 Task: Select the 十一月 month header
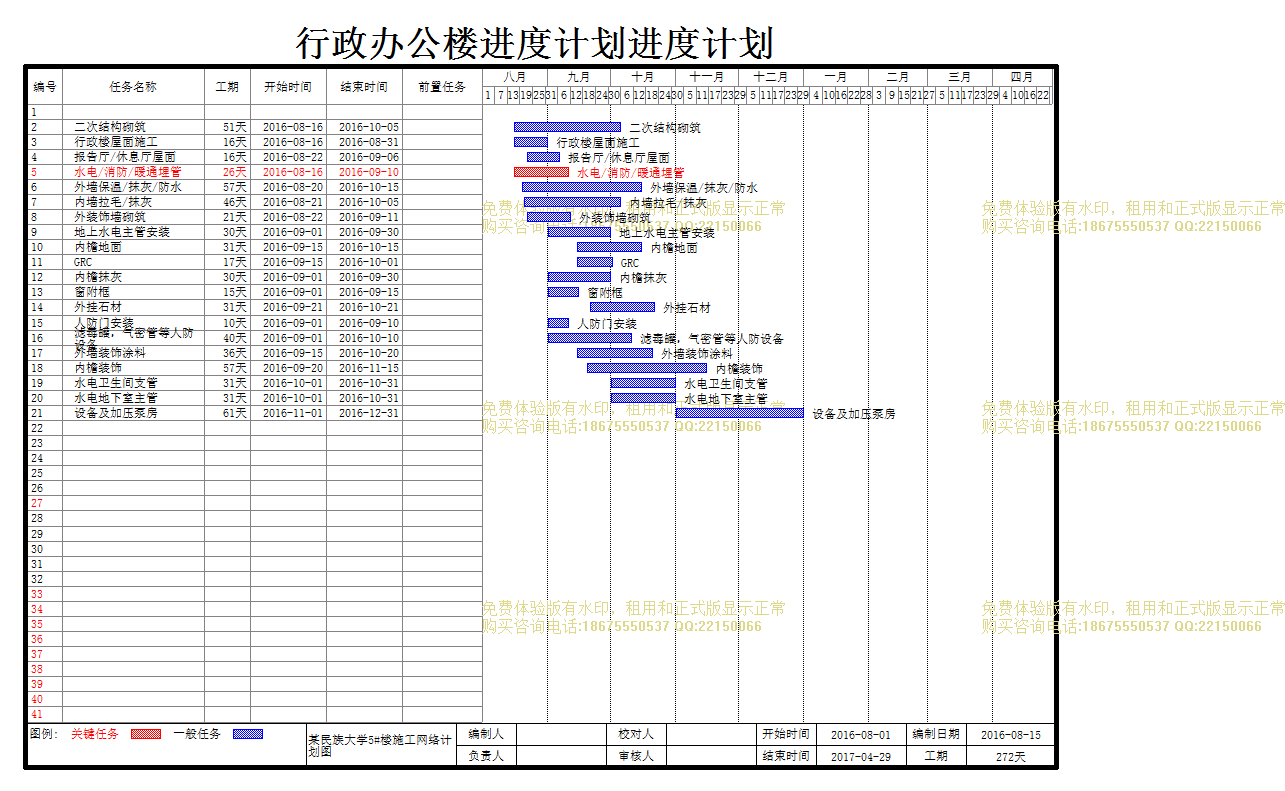pos(707,77)
